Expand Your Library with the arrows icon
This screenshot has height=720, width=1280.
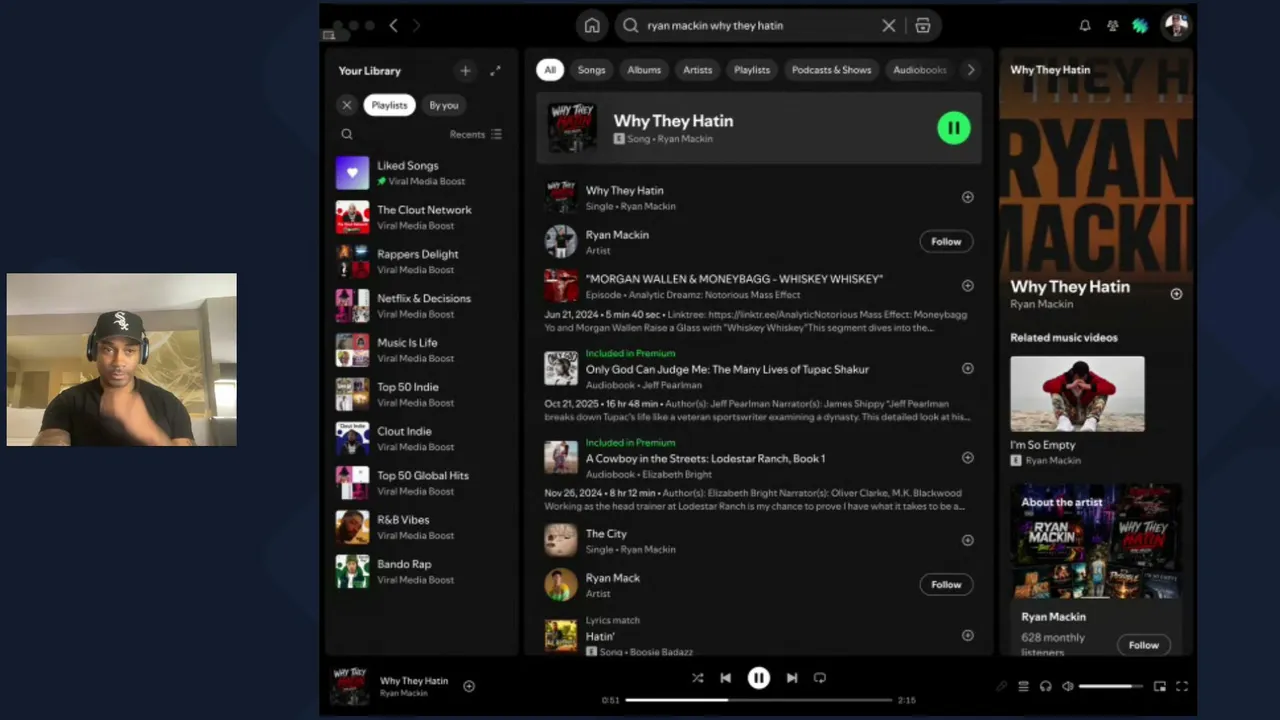tap(495, 71)
